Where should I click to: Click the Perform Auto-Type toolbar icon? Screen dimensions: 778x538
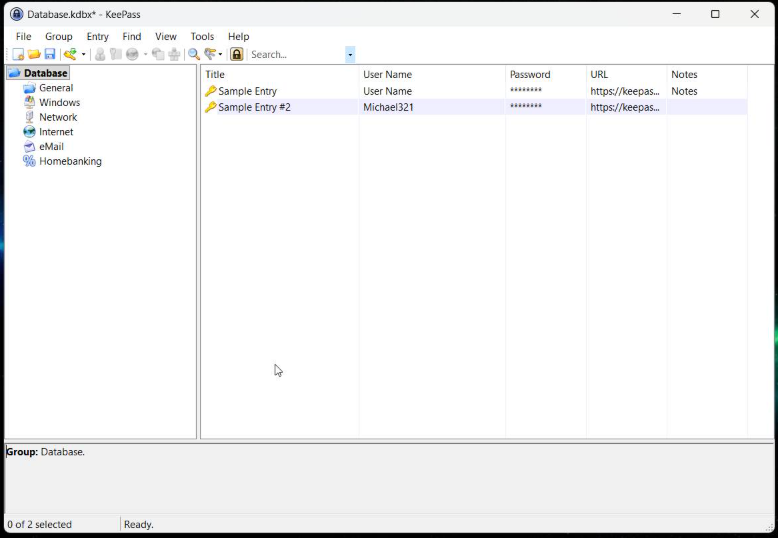click(x=174, y=54)
